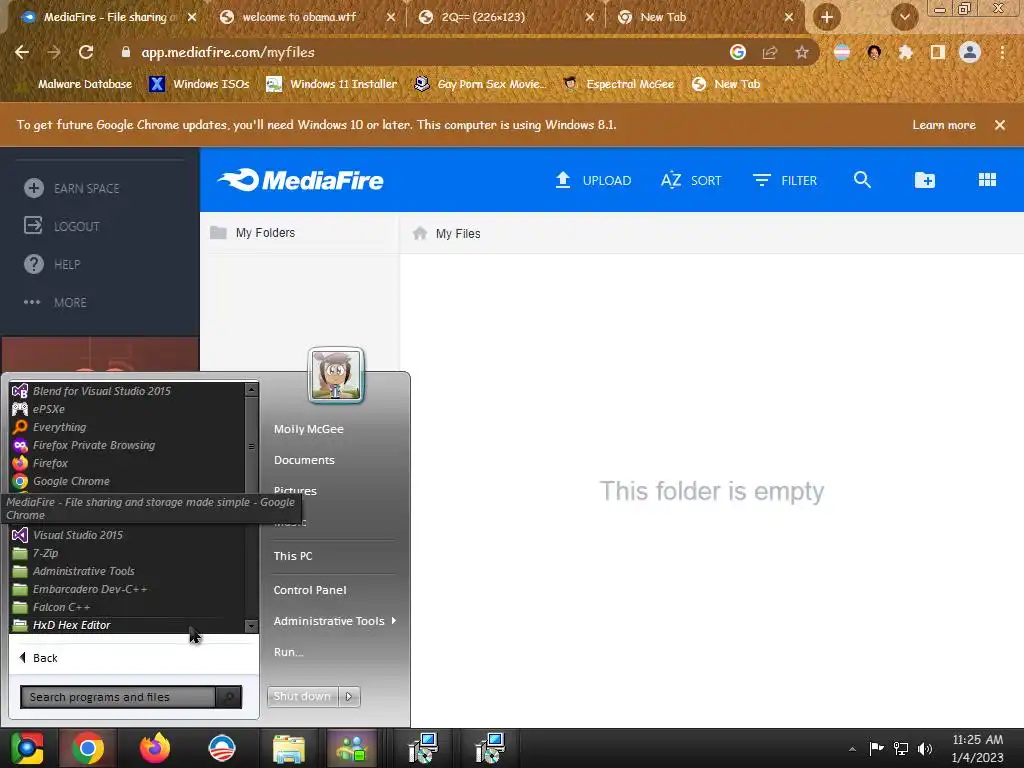The width and height of the screenshot is (1024, 768).
Task: Switch to grid view icon in MediaFire
Action: [x=987, y=180]
